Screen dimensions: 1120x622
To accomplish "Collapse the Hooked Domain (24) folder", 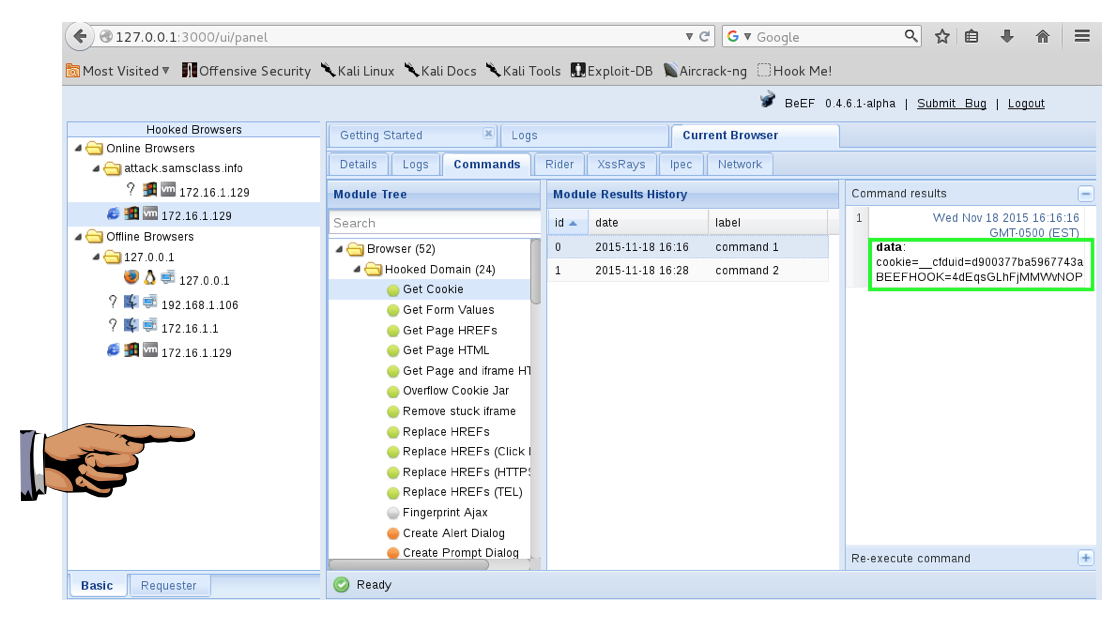I will pyautogui.click(x=357, y=269).
